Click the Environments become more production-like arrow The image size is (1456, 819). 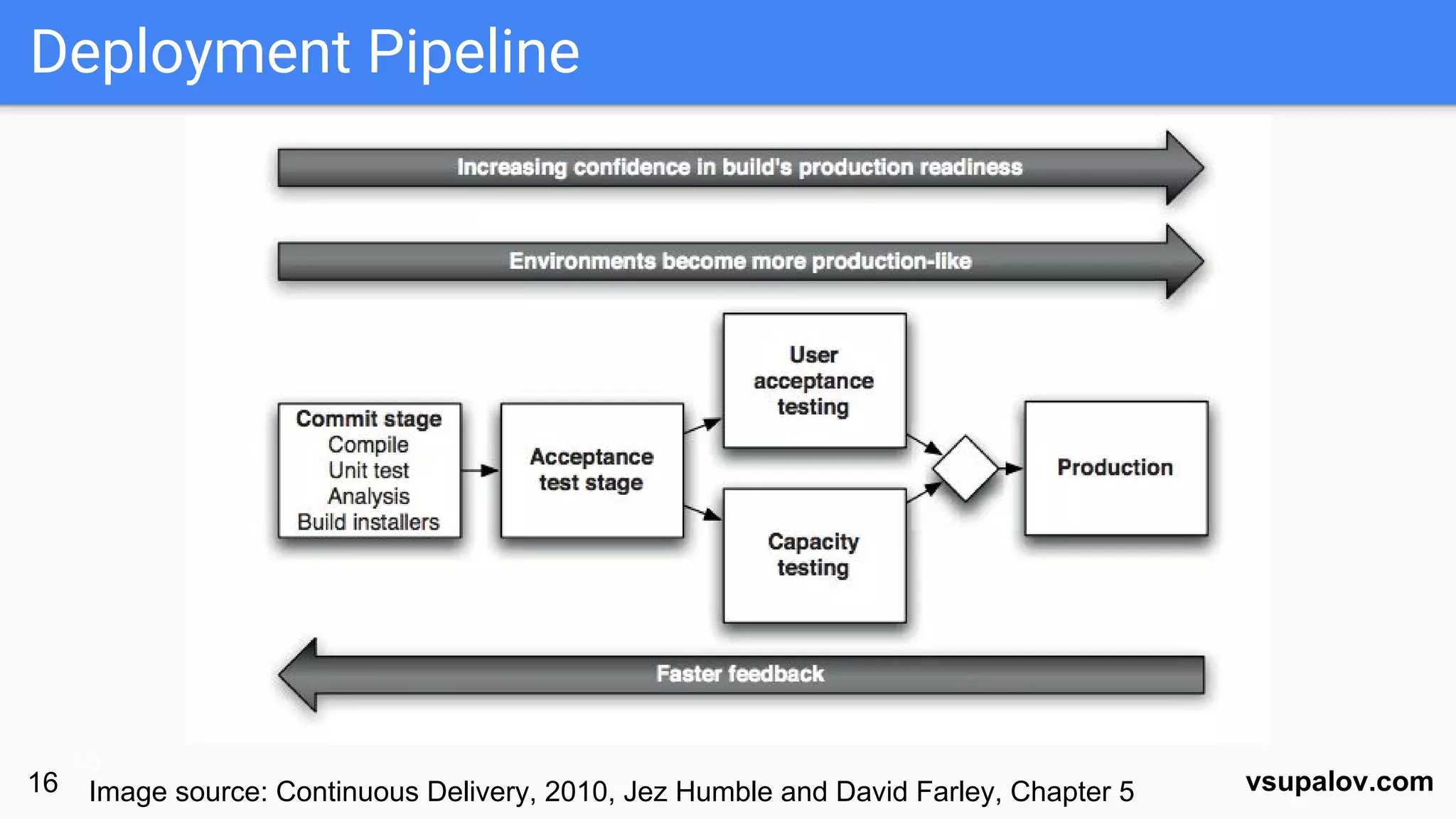739,262
